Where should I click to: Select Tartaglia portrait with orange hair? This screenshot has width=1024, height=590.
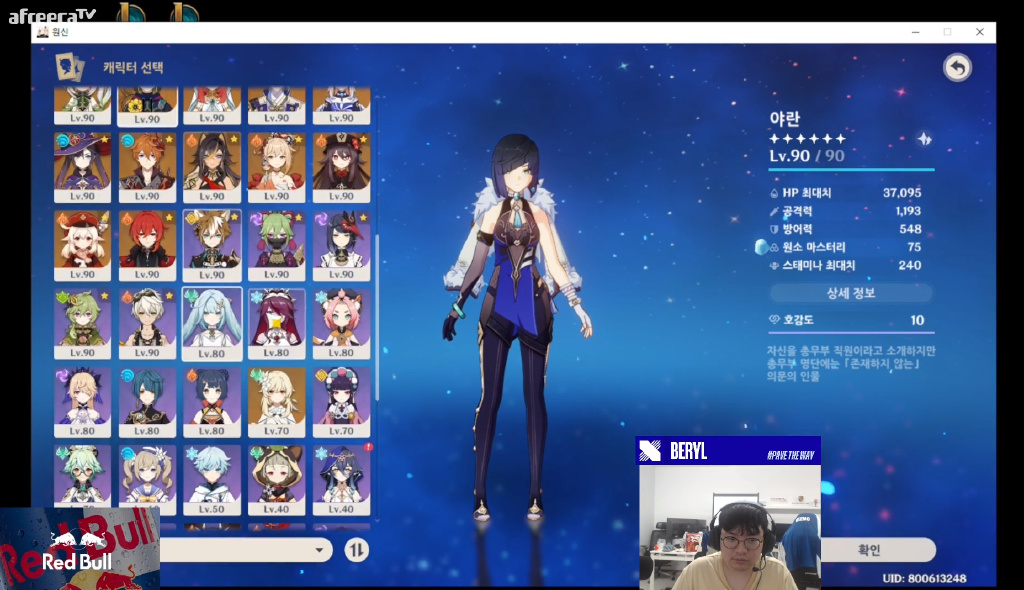point(147,167)
